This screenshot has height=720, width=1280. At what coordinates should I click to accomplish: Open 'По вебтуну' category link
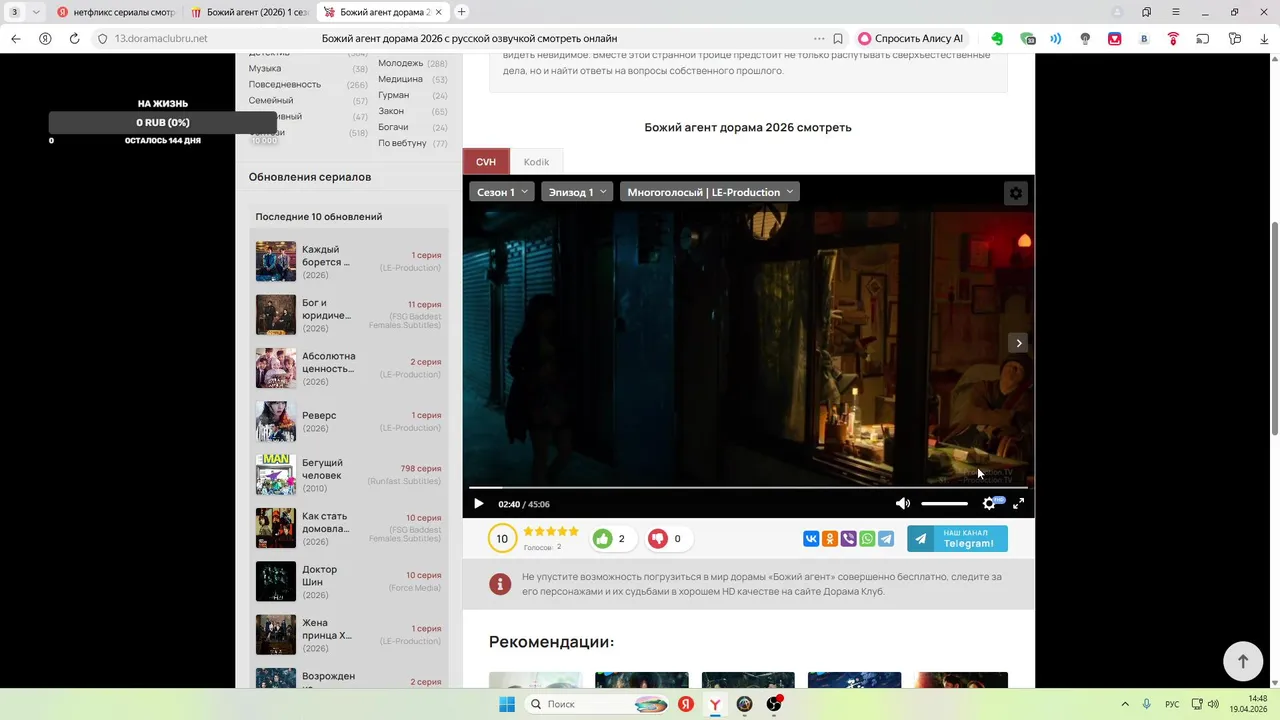pos(402,143)
